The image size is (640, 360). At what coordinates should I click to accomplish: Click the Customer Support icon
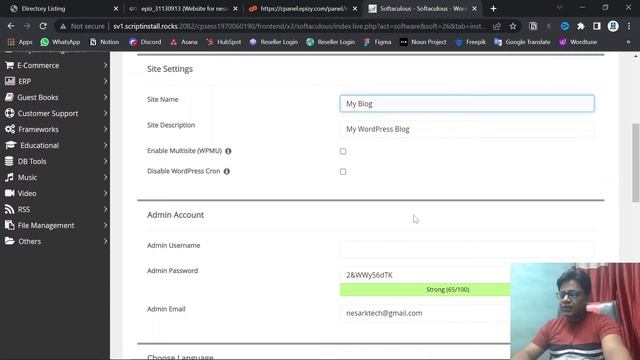pos(10,113)
